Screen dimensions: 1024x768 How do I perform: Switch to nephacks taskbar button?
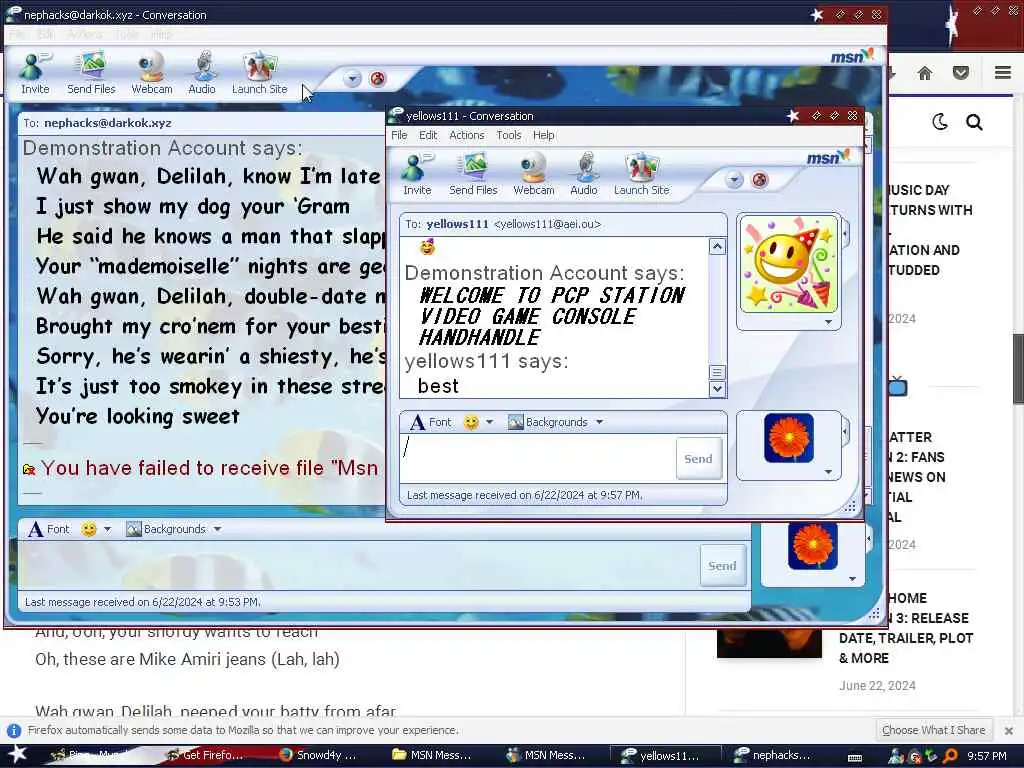tap(777, 756)
